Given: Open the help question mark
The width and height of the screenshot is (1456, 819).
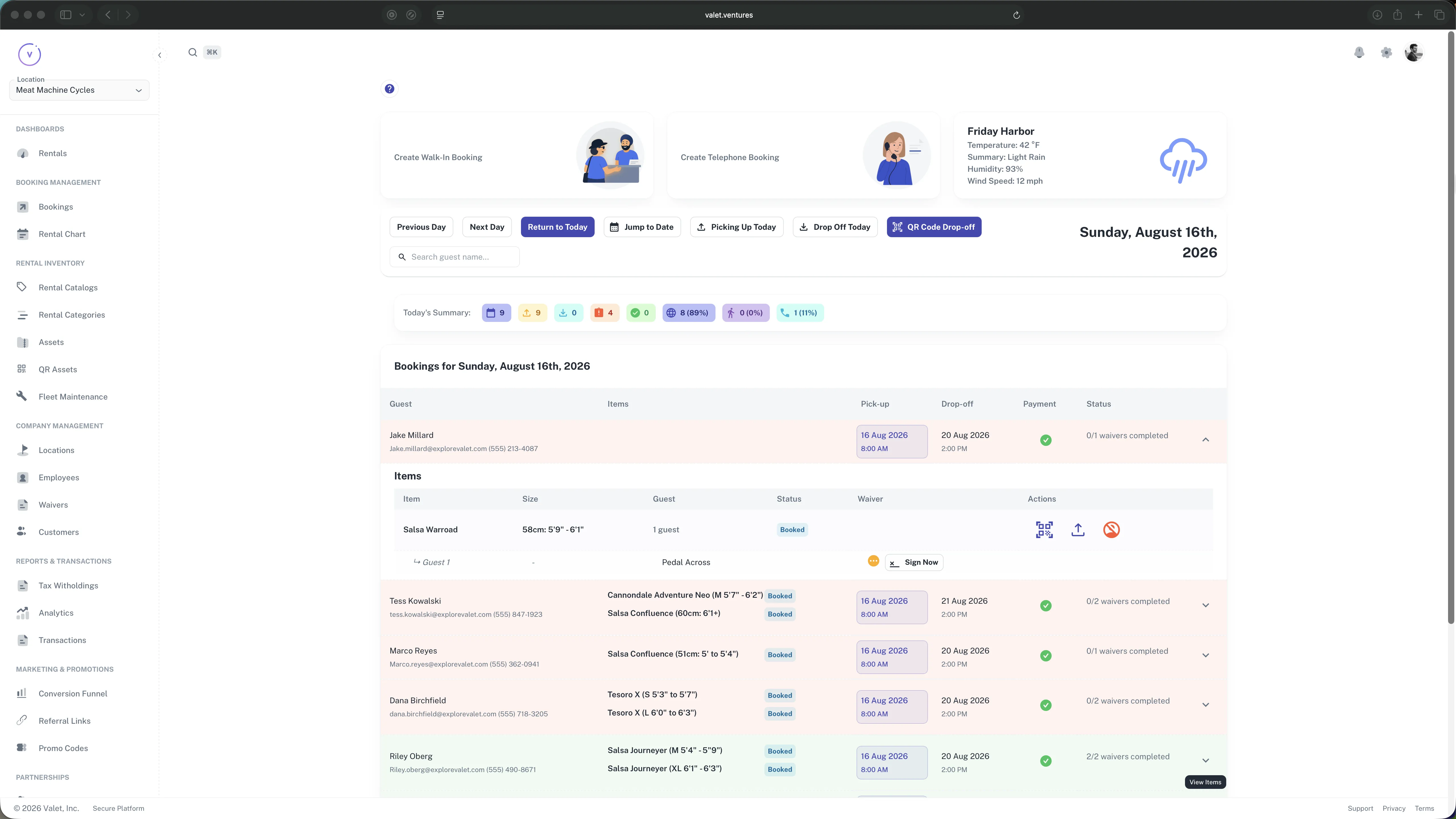Looking at the screenshot, I should 389,89.
